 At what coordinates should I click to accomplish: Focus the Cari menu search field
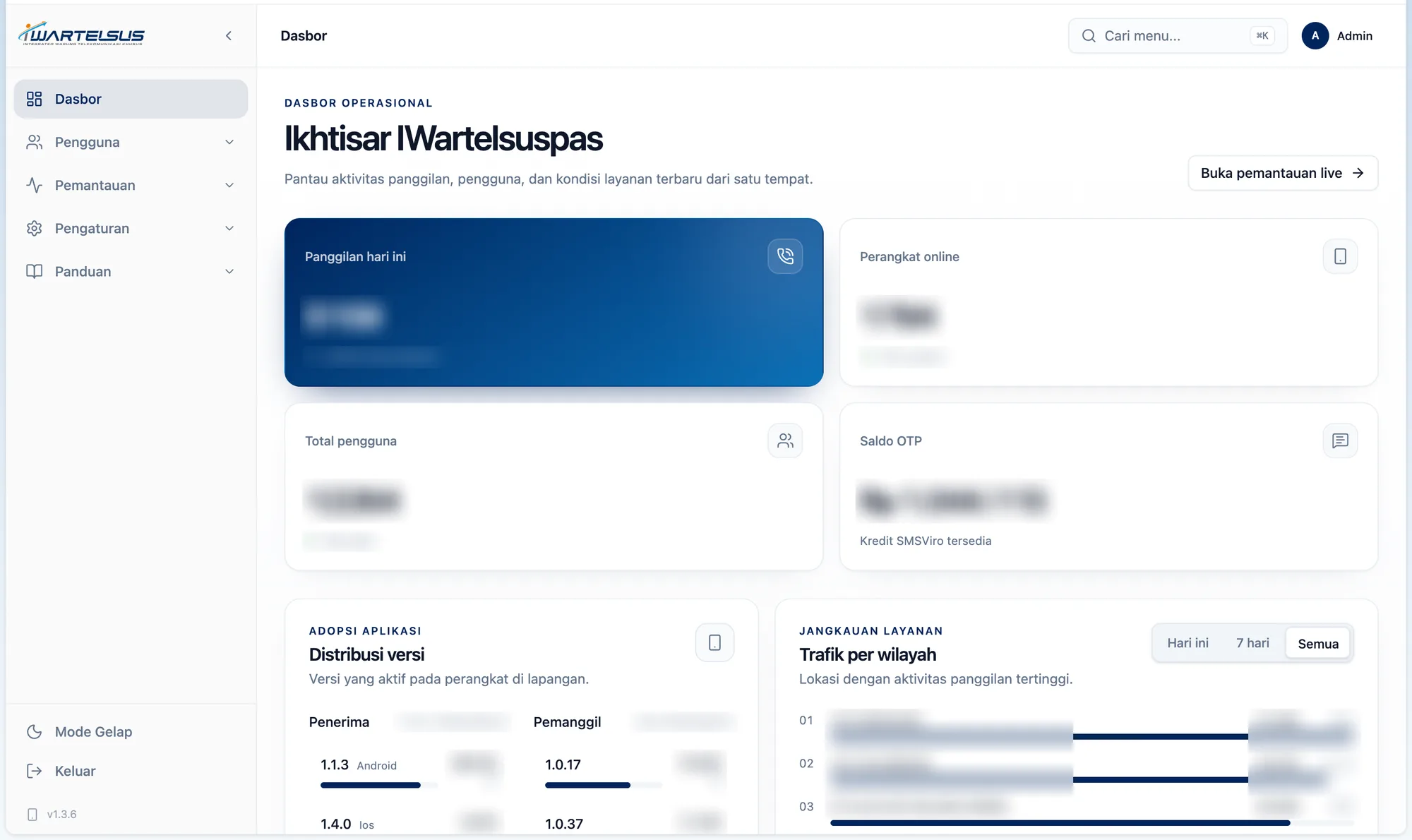coord(1178,36)
